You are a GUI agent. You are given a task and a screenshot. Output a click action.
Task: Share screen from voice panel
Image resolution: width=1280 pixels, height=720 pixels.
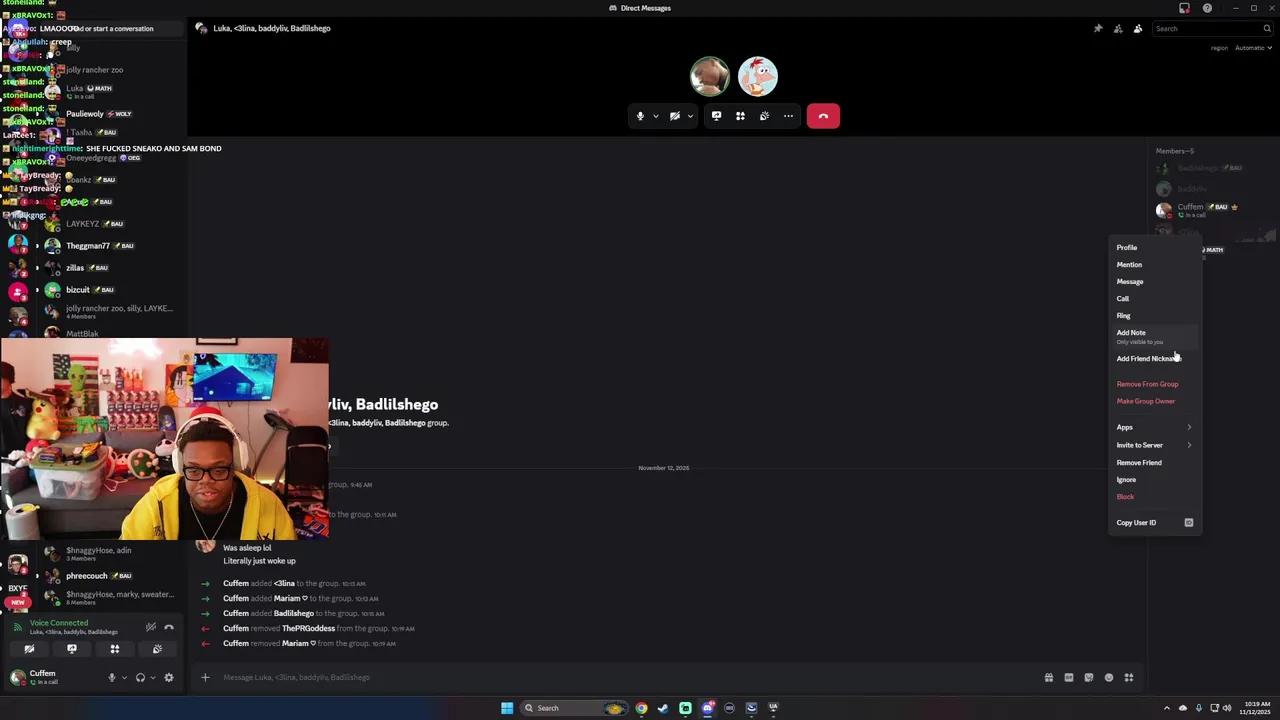pos(72,649)
